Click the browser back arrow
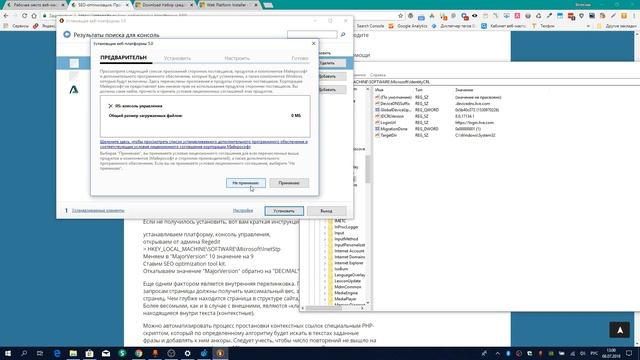 pos(6,16)
